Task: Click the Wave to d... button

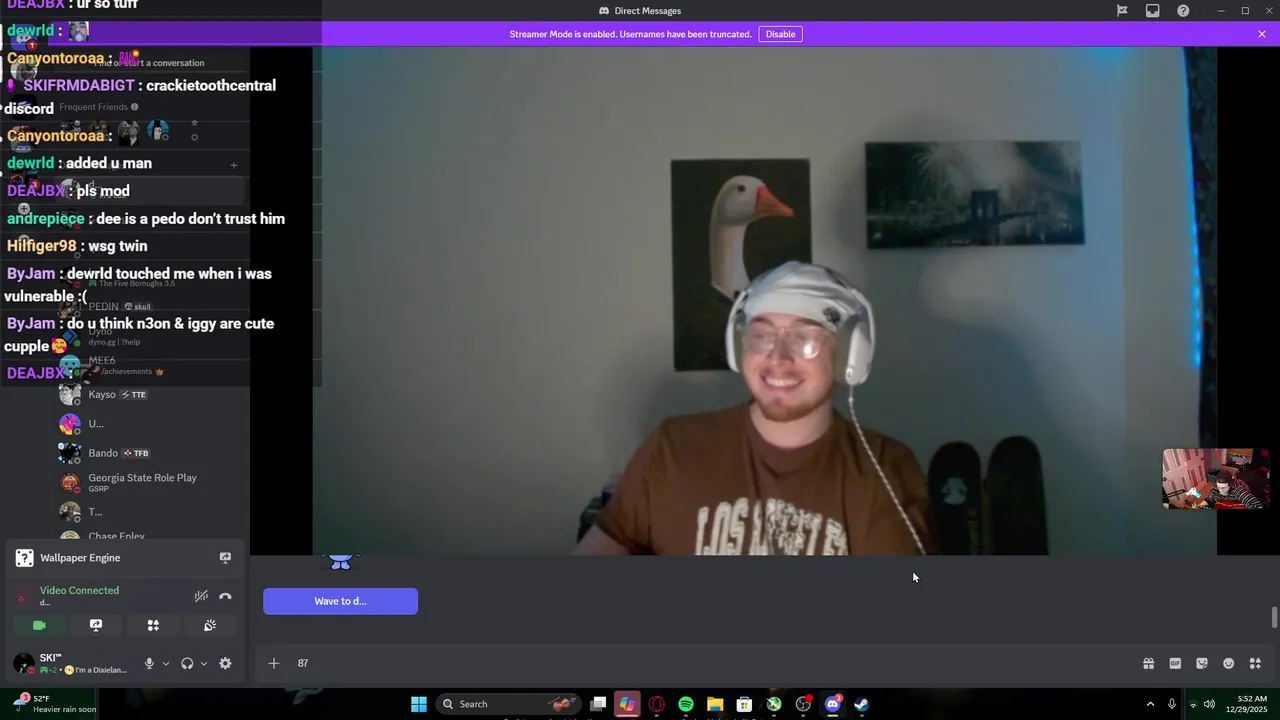Action: (340, 601)
